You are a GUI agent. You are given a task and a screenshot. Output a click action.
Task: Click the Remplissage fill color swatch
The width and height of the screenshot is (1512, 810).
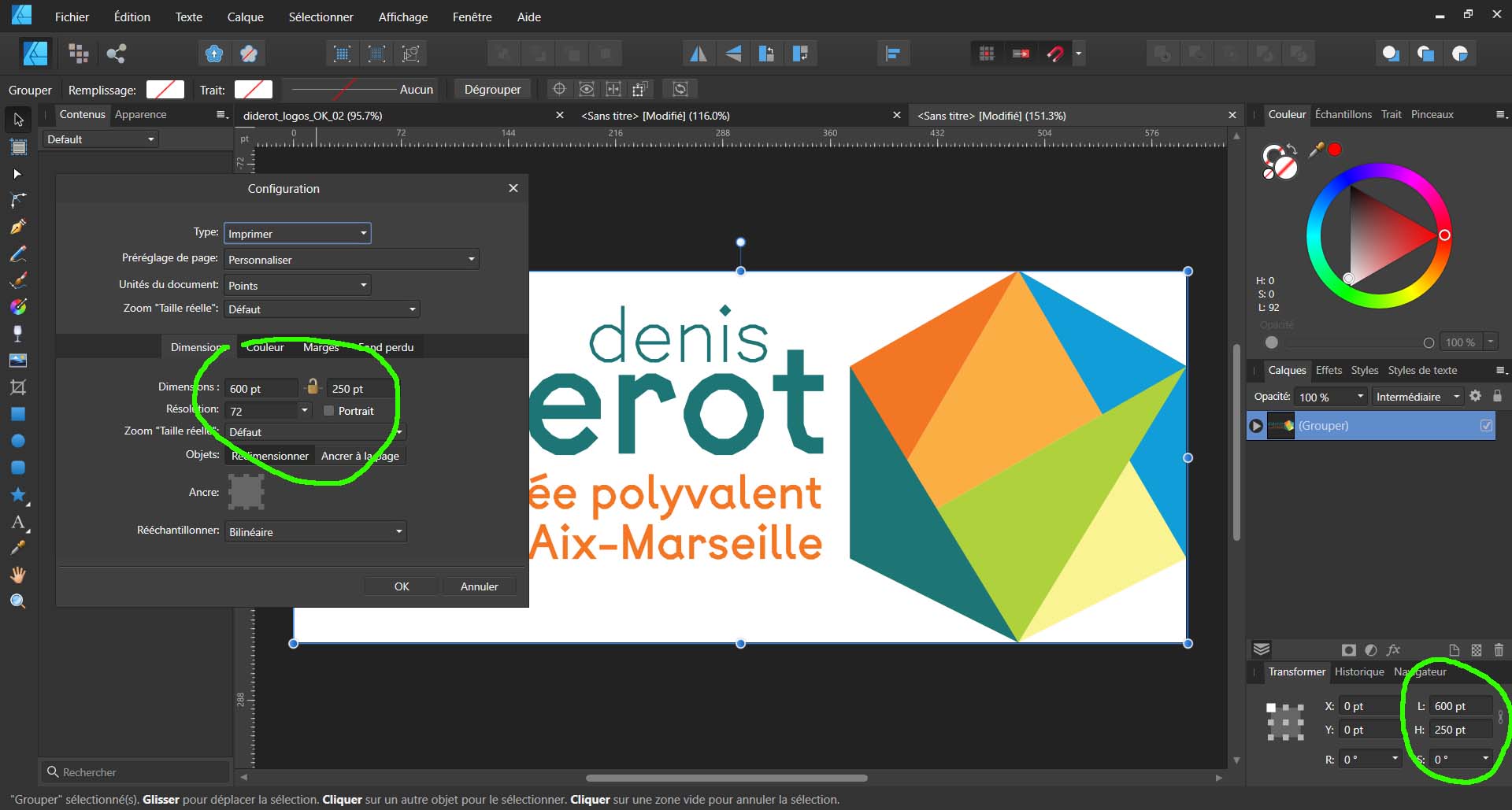point(165,90)
